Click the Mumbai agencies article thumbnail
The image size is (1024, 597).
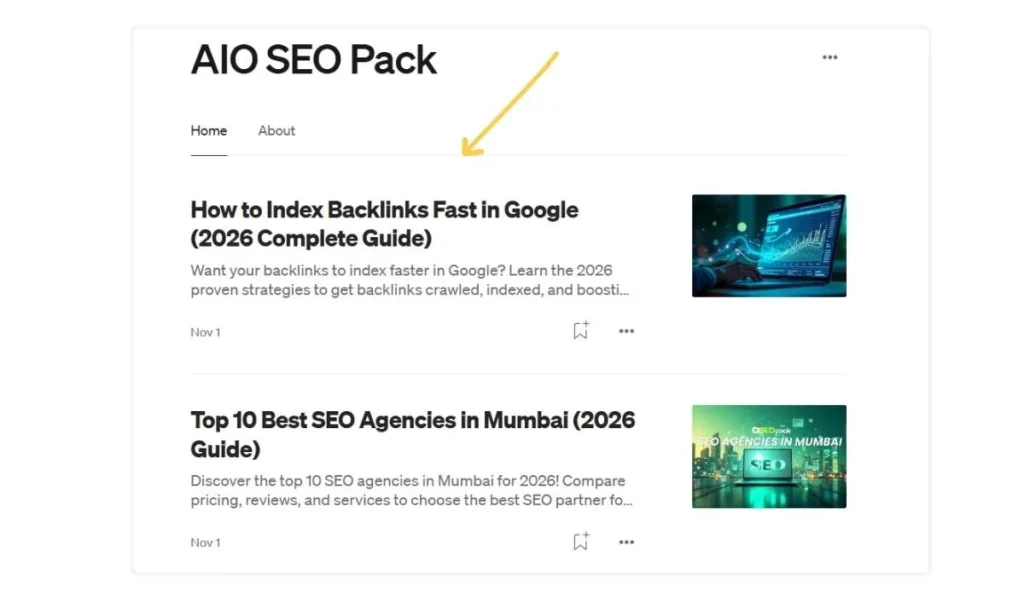768,456
